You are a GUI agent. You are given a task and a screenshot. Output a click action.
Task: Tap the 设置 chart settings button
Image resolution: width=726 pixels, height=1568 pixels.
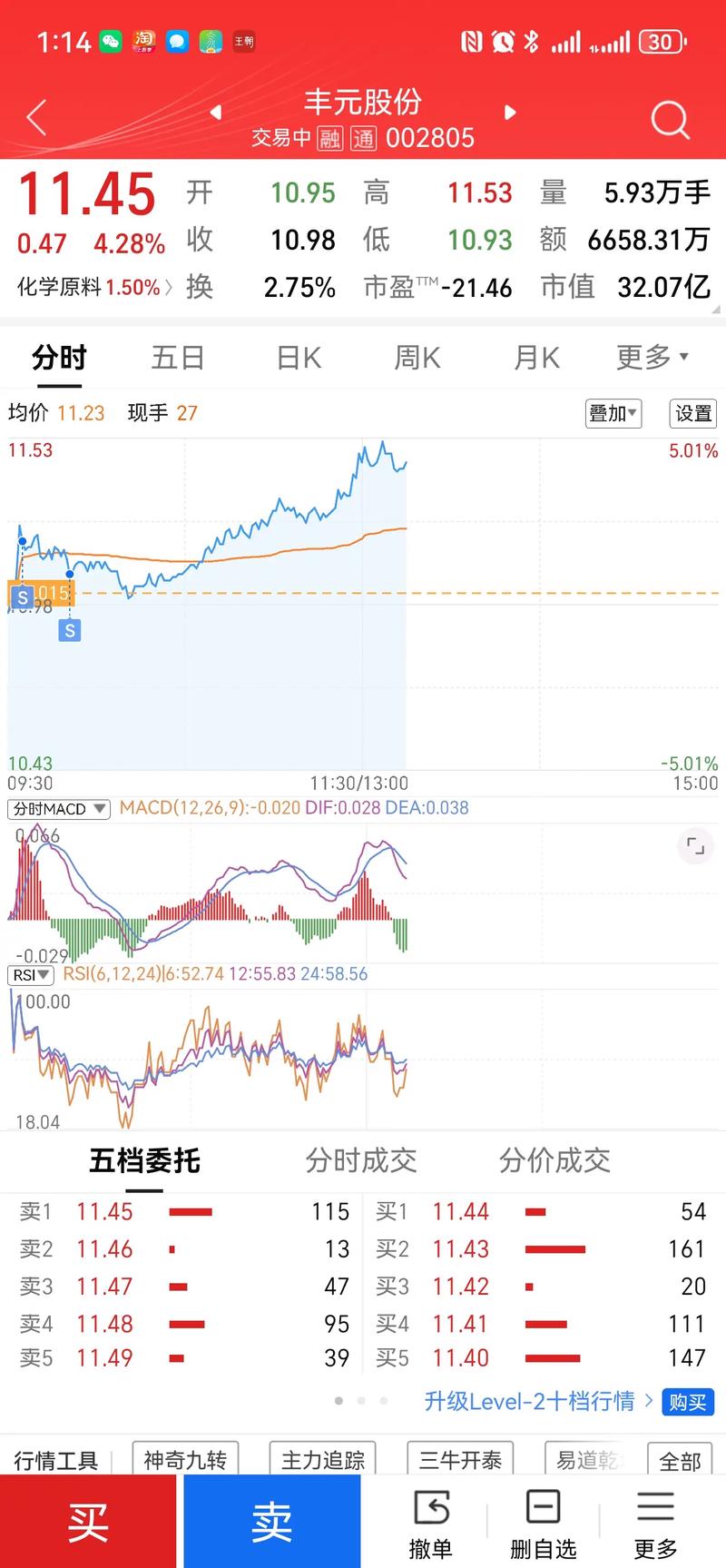pyautogui.click(x=693, y=413)
